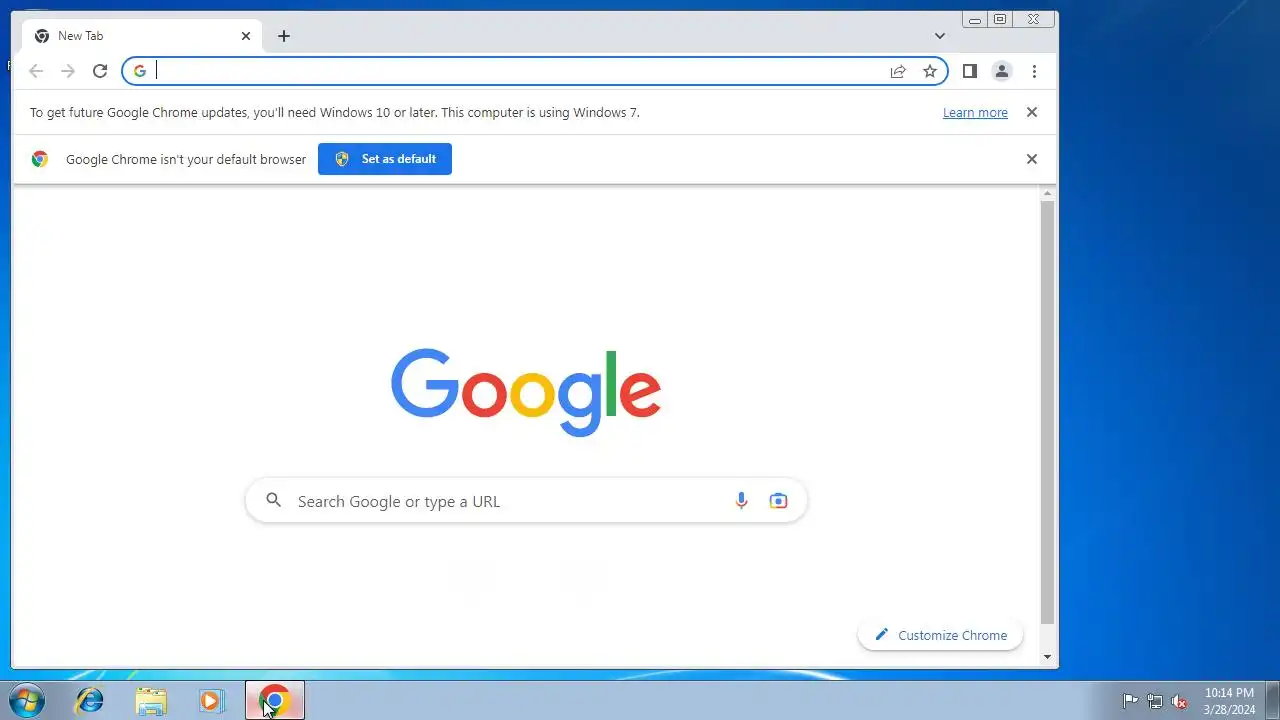Click Customize Chrome button
The image size is (1280, 720).
point(941,635)
